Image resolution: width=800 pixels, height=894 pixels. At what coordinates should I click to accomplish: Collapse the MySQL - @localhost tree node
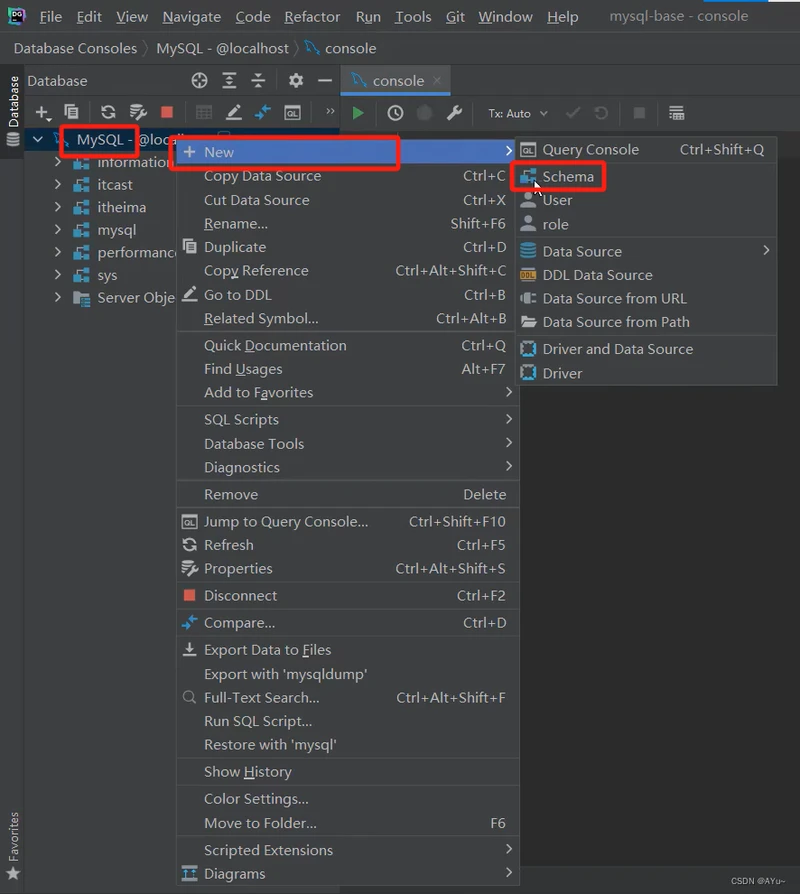(38, 139)
